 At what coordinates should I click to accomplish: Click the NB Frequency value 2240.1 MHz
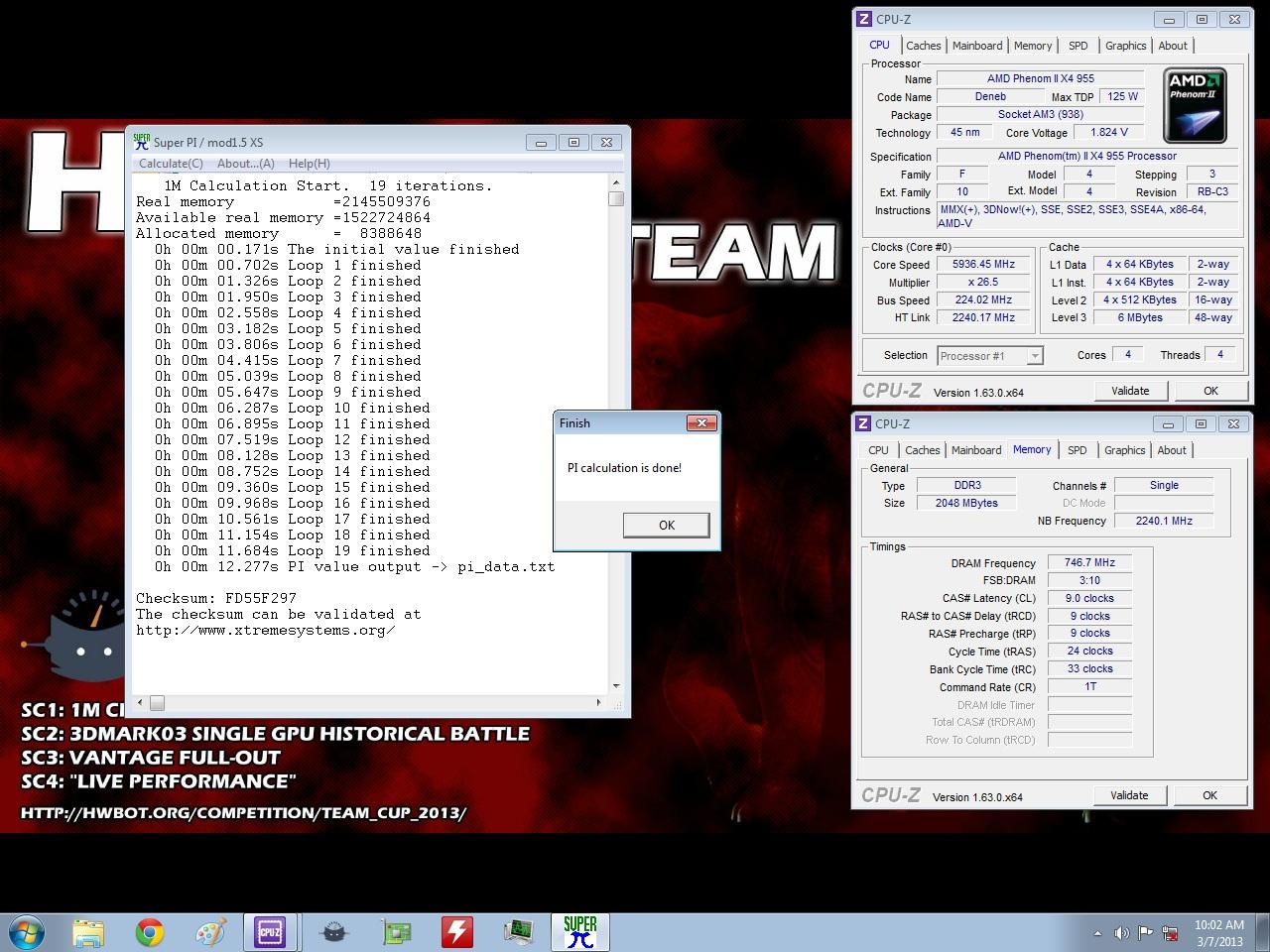[1164, 521]
